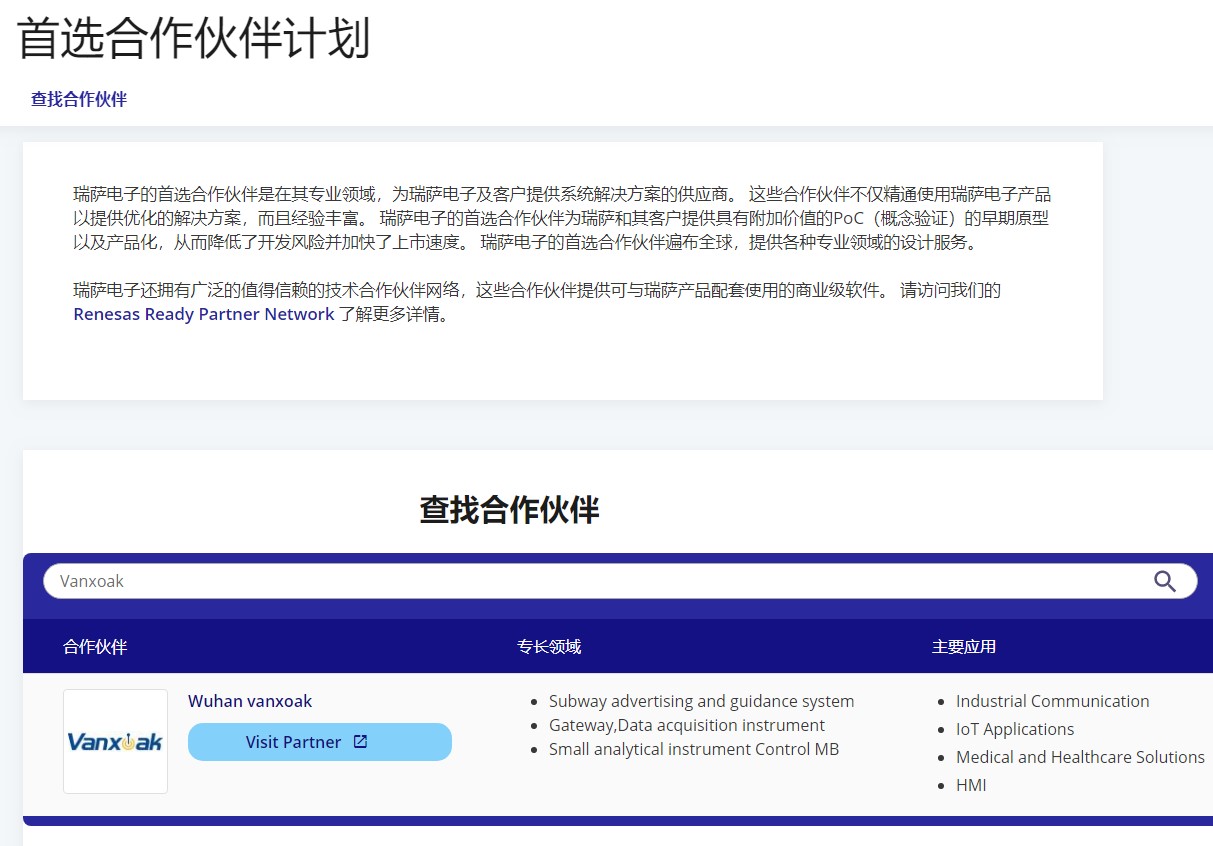1213x846 pixels.
Task: Click external link icon on Visit Partner
Action: (x=361, y=742)
